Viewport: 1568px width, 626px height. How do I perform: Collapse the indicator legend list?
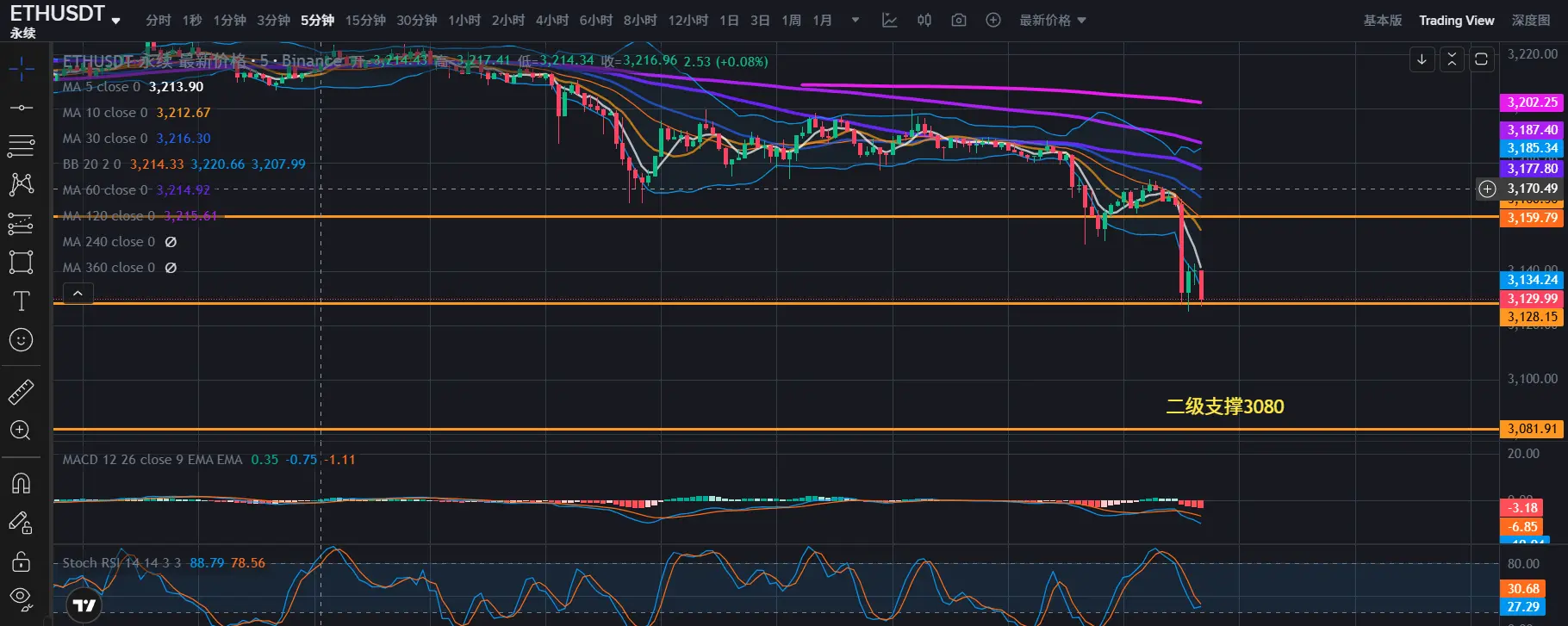pos(78,294)
